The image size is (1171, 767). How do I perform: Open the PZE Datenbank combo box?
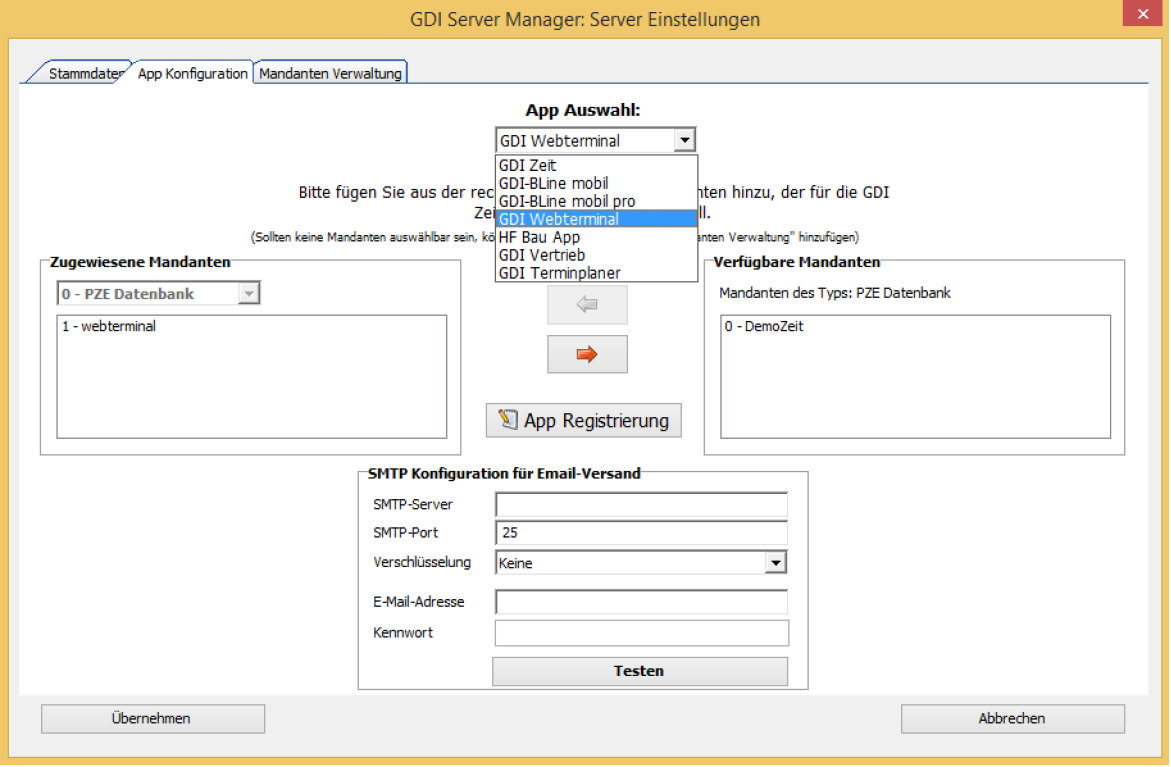pos(249,294)
